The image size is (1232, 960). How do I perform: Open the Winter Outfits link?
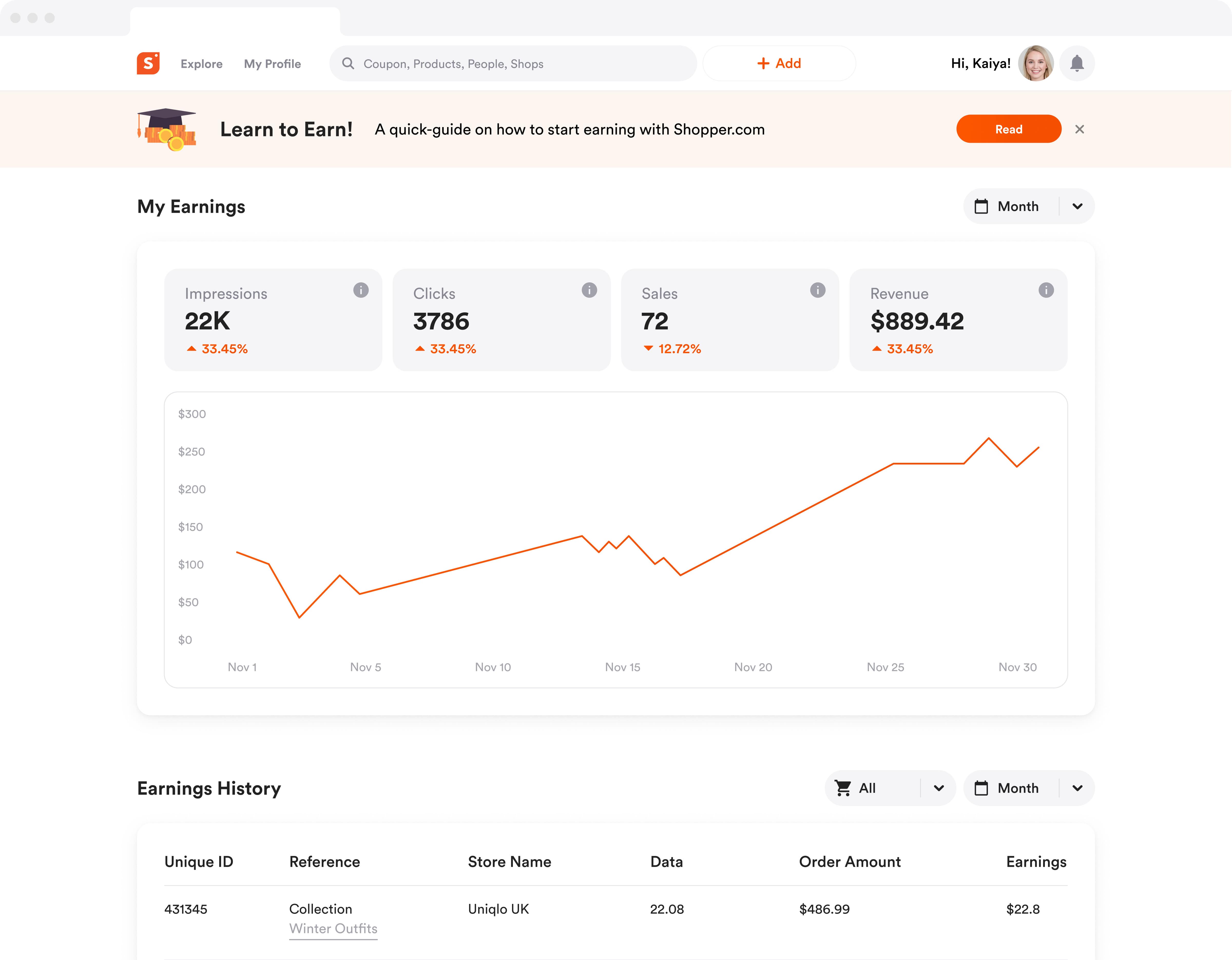pos(333,928)
